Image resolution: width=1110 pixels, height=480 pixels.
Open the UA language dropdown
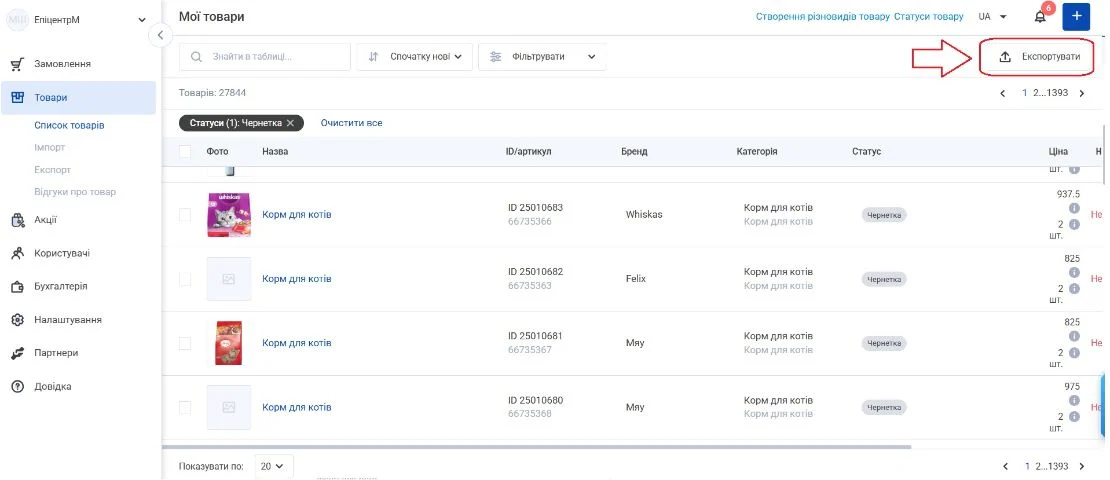tap(992, 16)
